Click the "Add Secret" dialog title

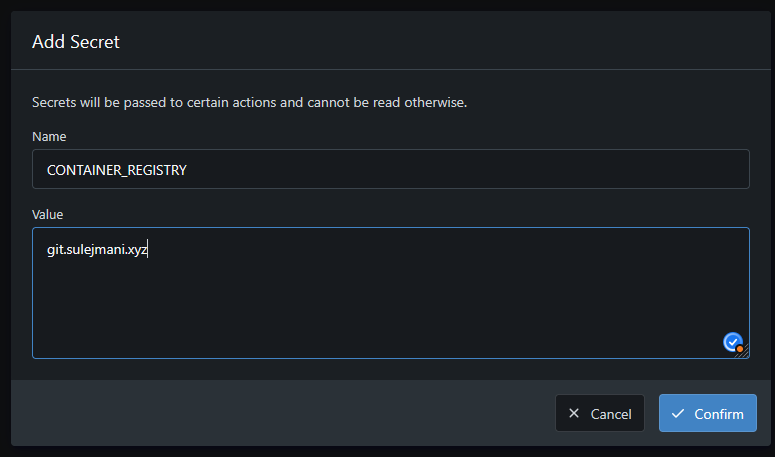point(76,42)
